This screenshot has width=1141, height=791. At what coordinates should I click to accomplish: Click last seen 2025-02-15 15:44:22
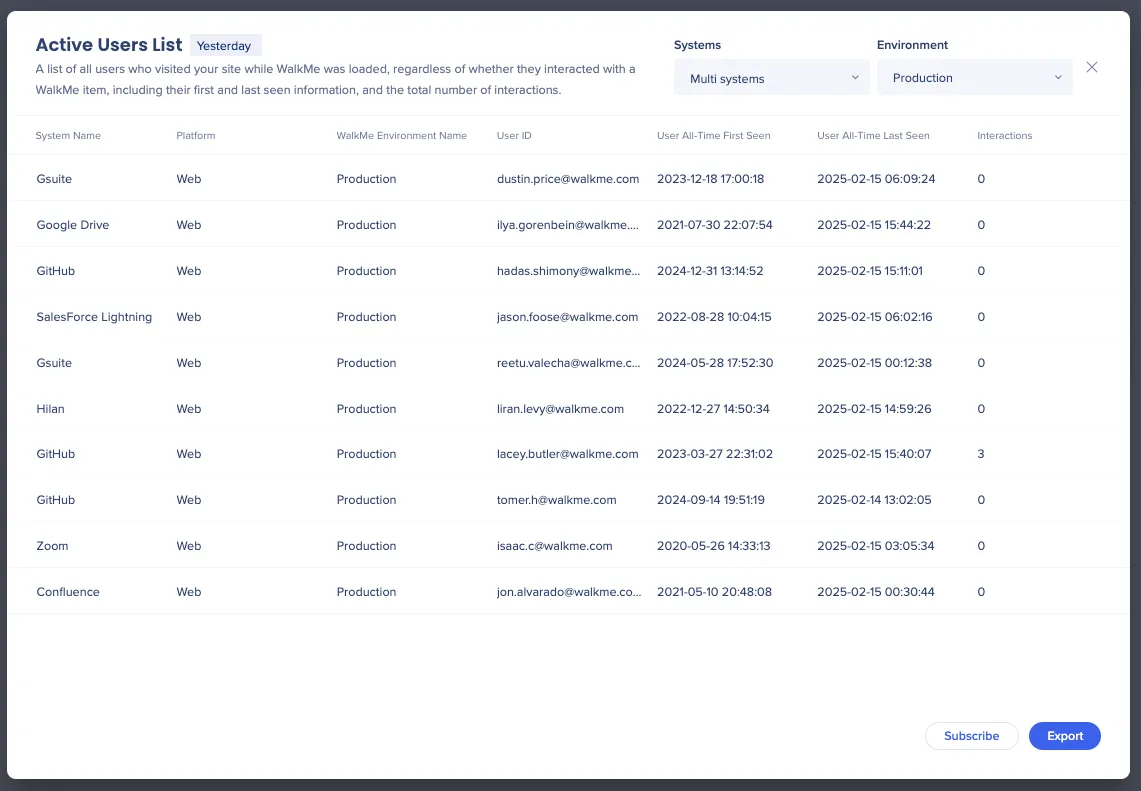point(874,225)
